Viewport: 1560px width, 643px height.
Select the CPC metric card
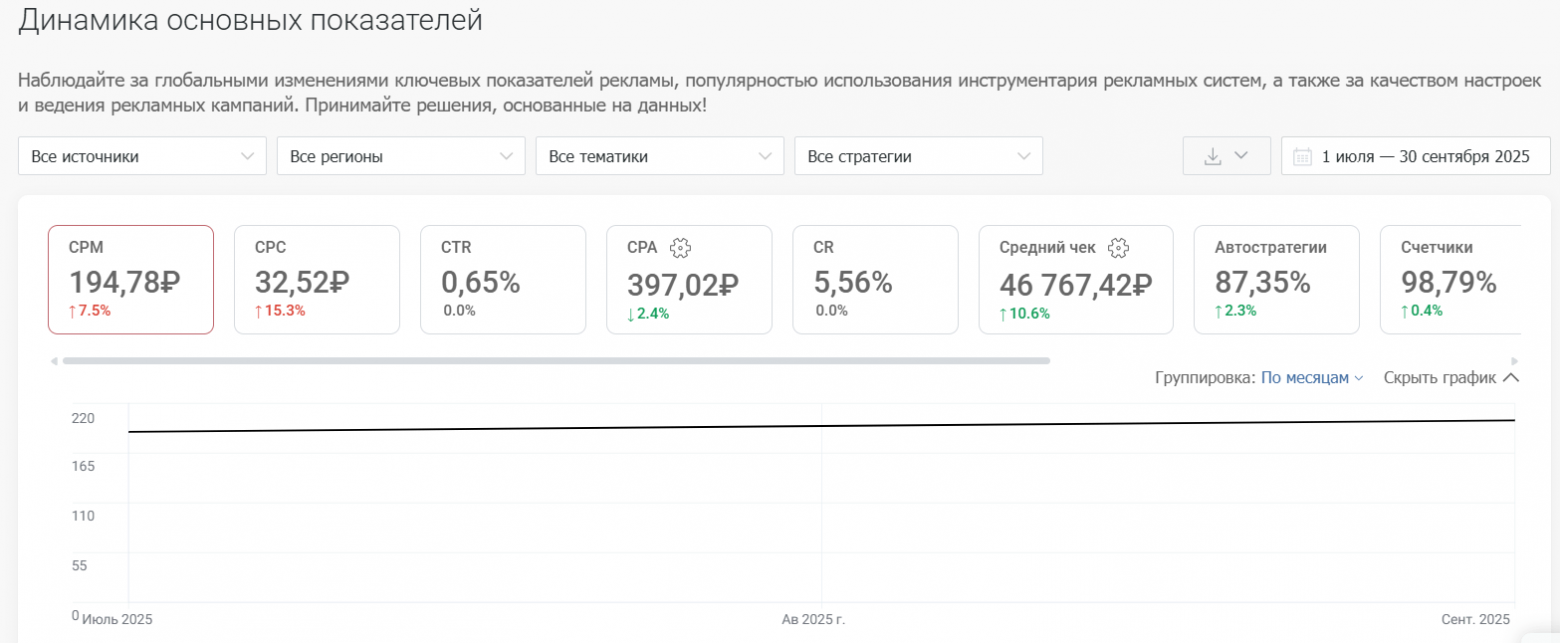(317, 280)
